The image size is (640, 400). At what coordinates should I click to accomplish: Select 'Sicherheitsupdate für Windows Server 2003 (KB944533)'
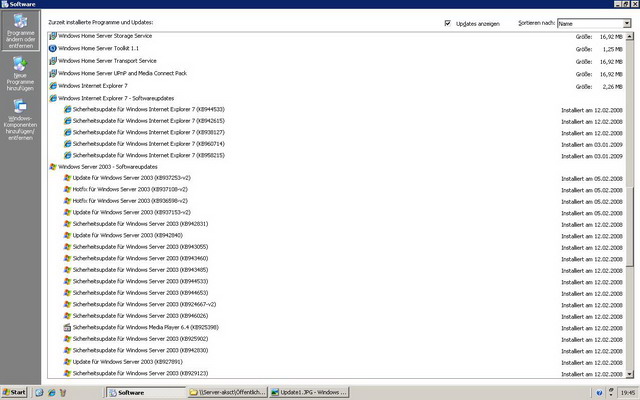[140, 281]
